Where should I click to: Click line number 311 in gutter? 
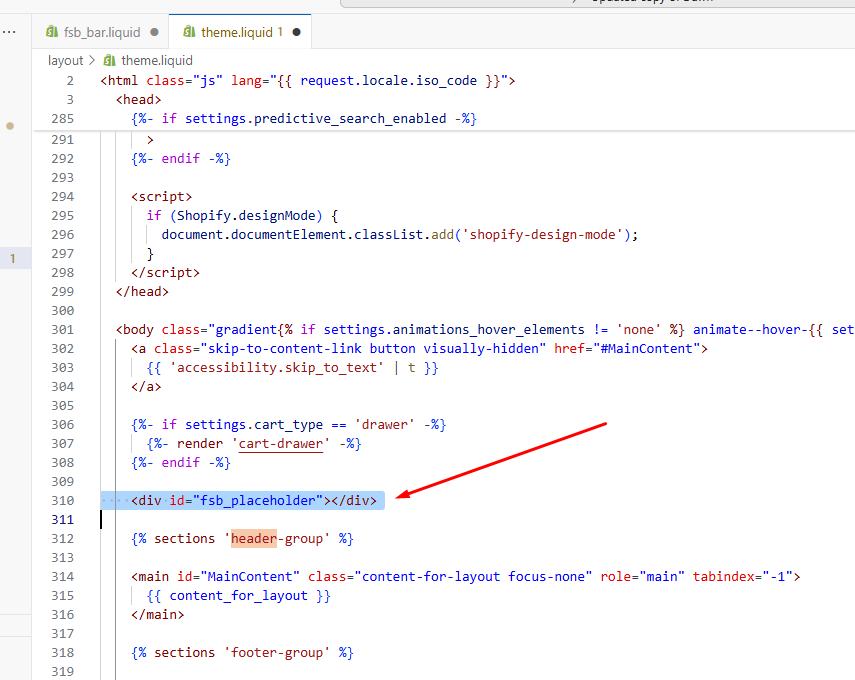[63, 520]
